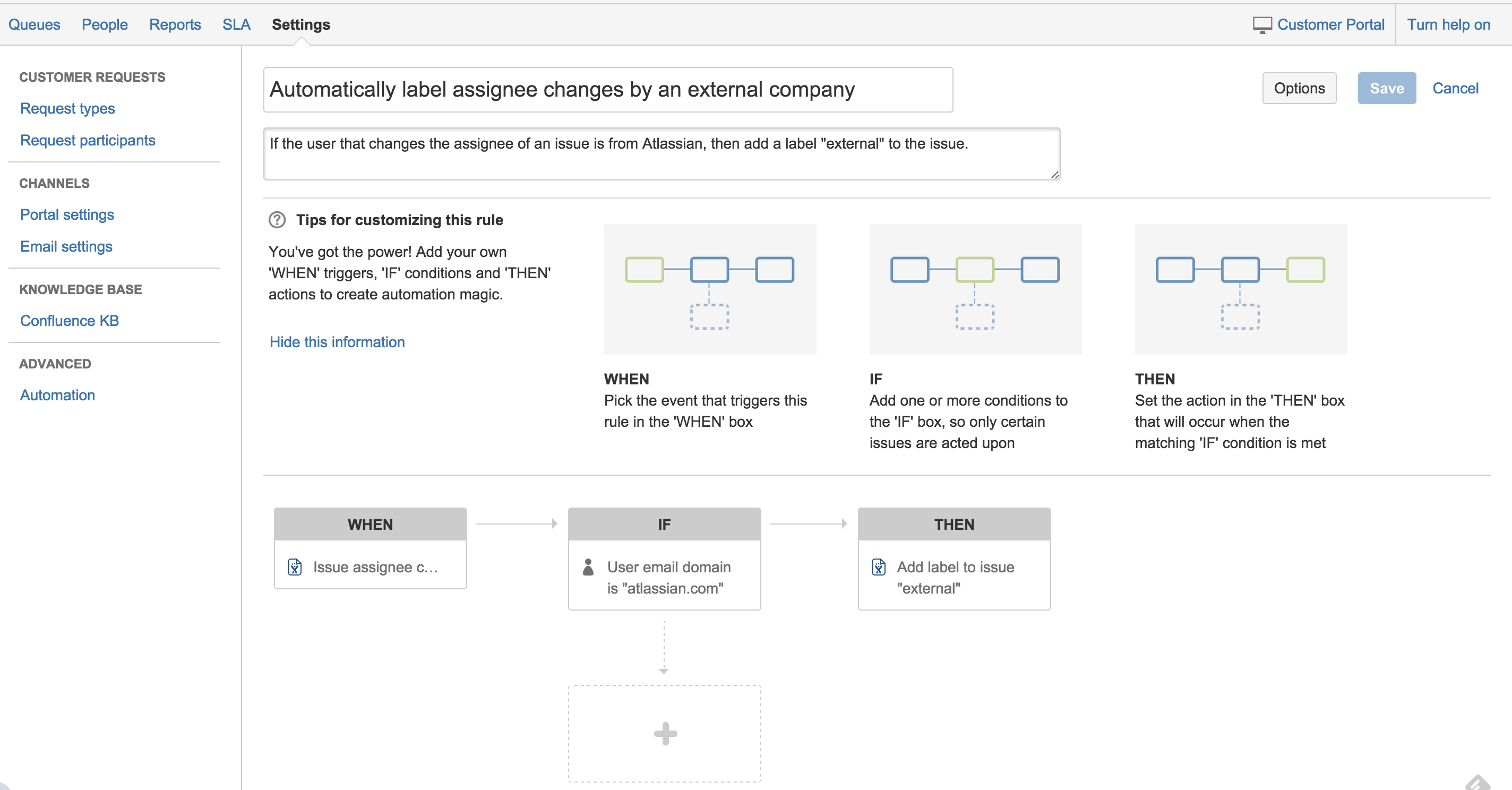Toggle Turn help on
The image size is (1512, 790).
(x=1448, y=24)
